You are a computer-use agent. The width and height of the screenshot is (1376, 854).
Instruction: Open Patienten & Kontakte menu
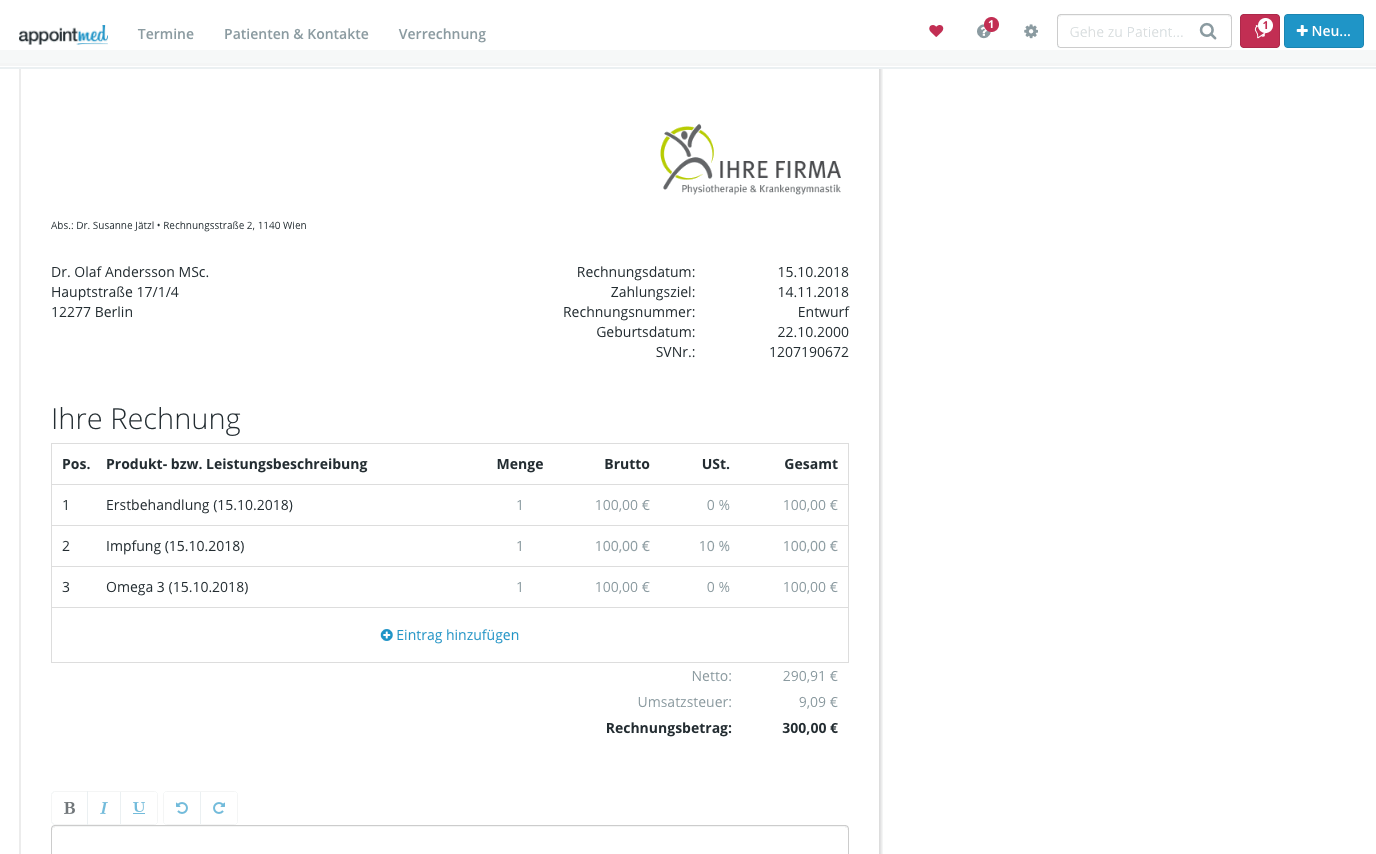(x=296, y=34)
